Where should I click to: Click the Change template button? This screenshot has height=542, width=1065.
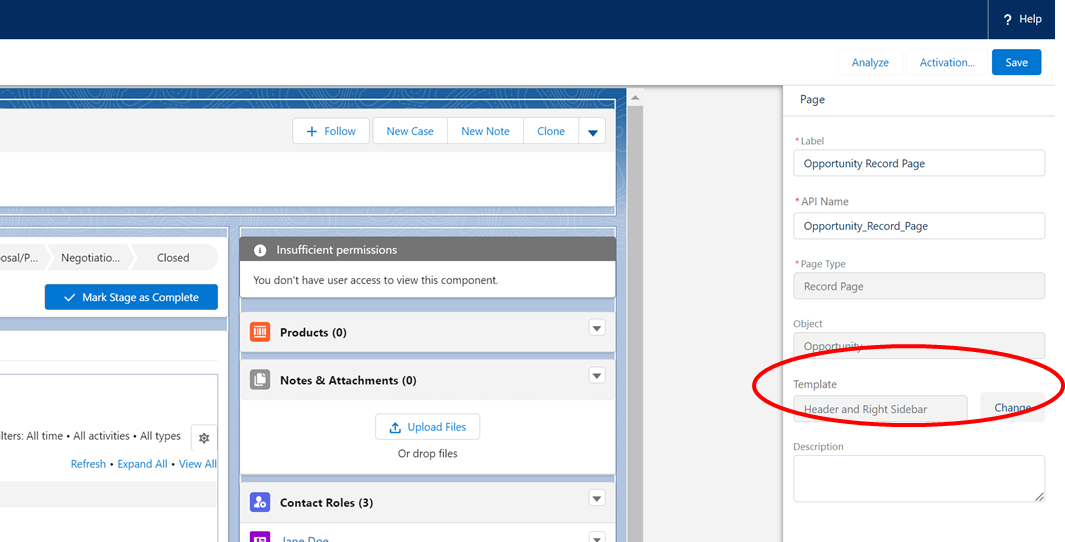1012,408
